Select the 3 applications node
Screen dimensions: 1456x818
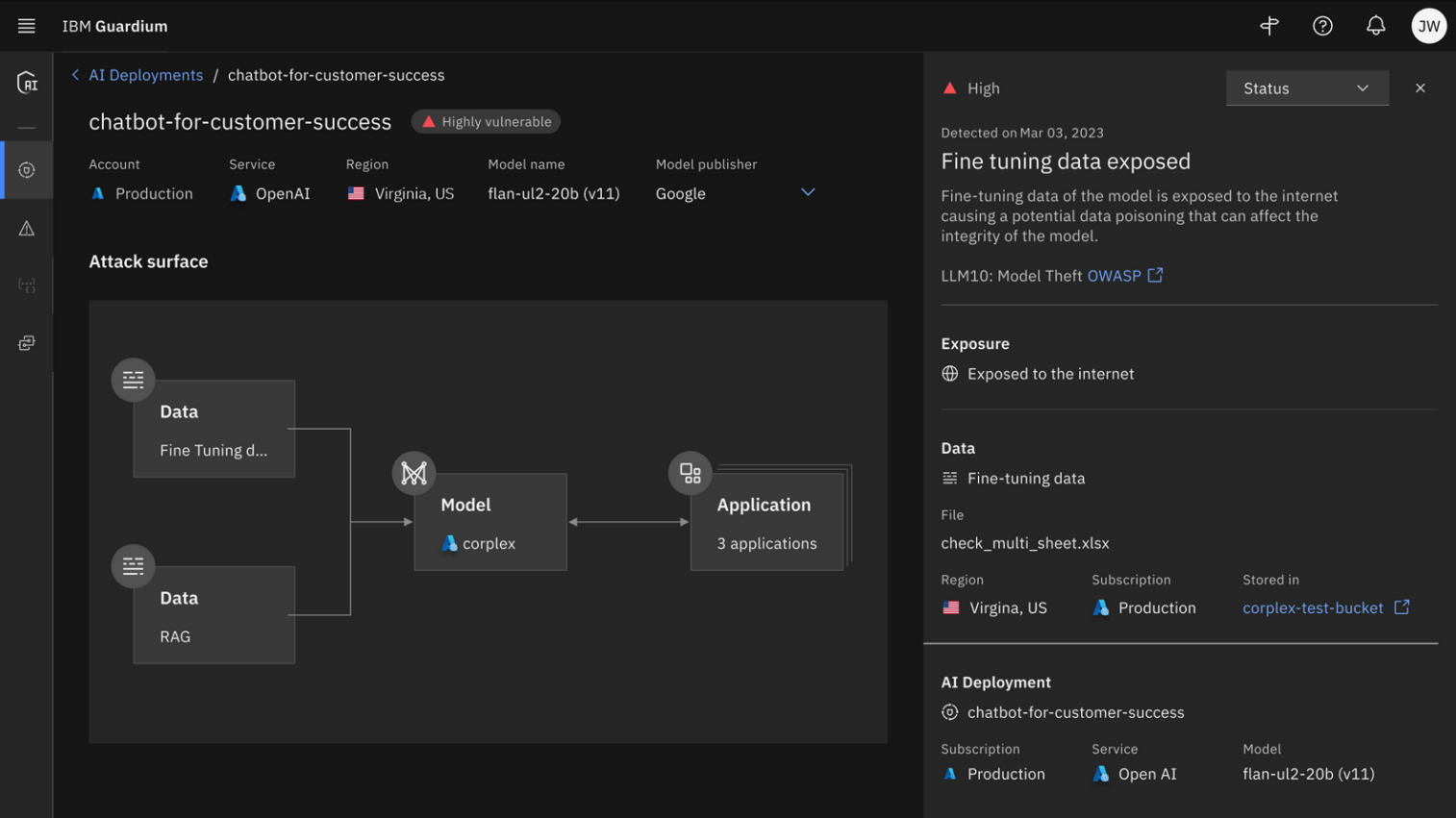(766, 523)
